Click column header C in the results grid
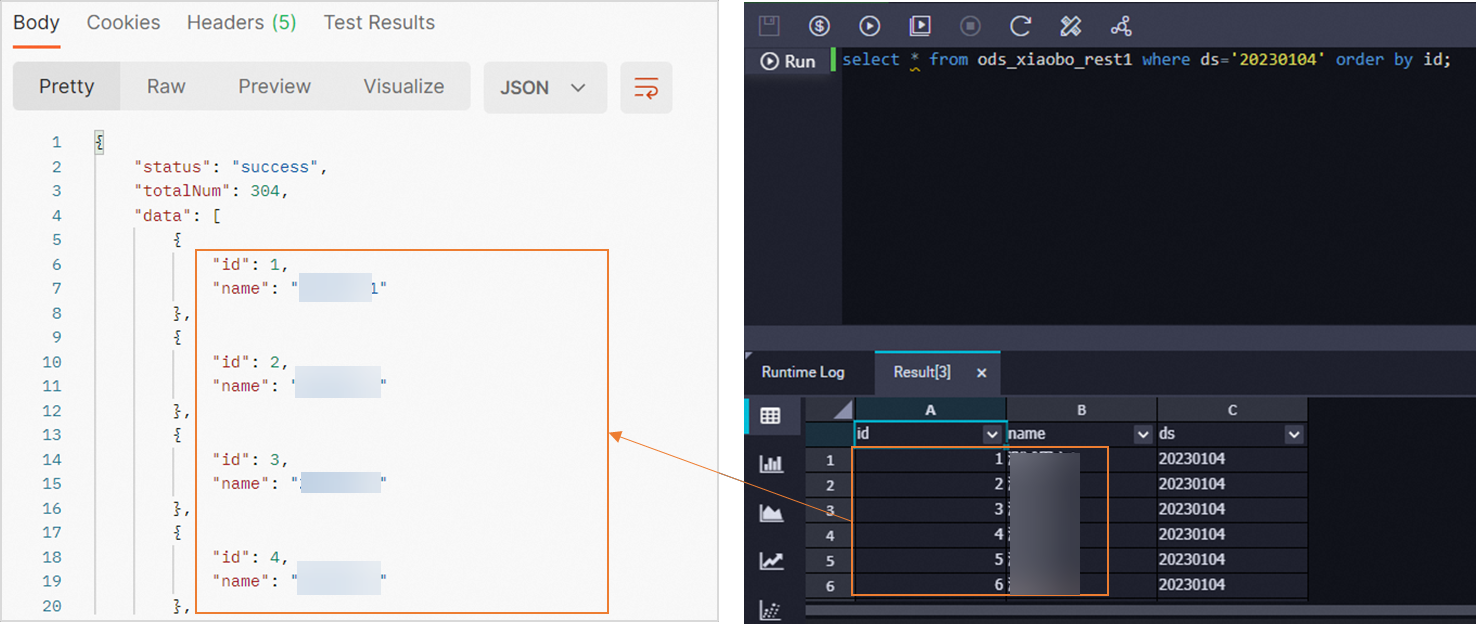1476x624 pixels. 1232,410
